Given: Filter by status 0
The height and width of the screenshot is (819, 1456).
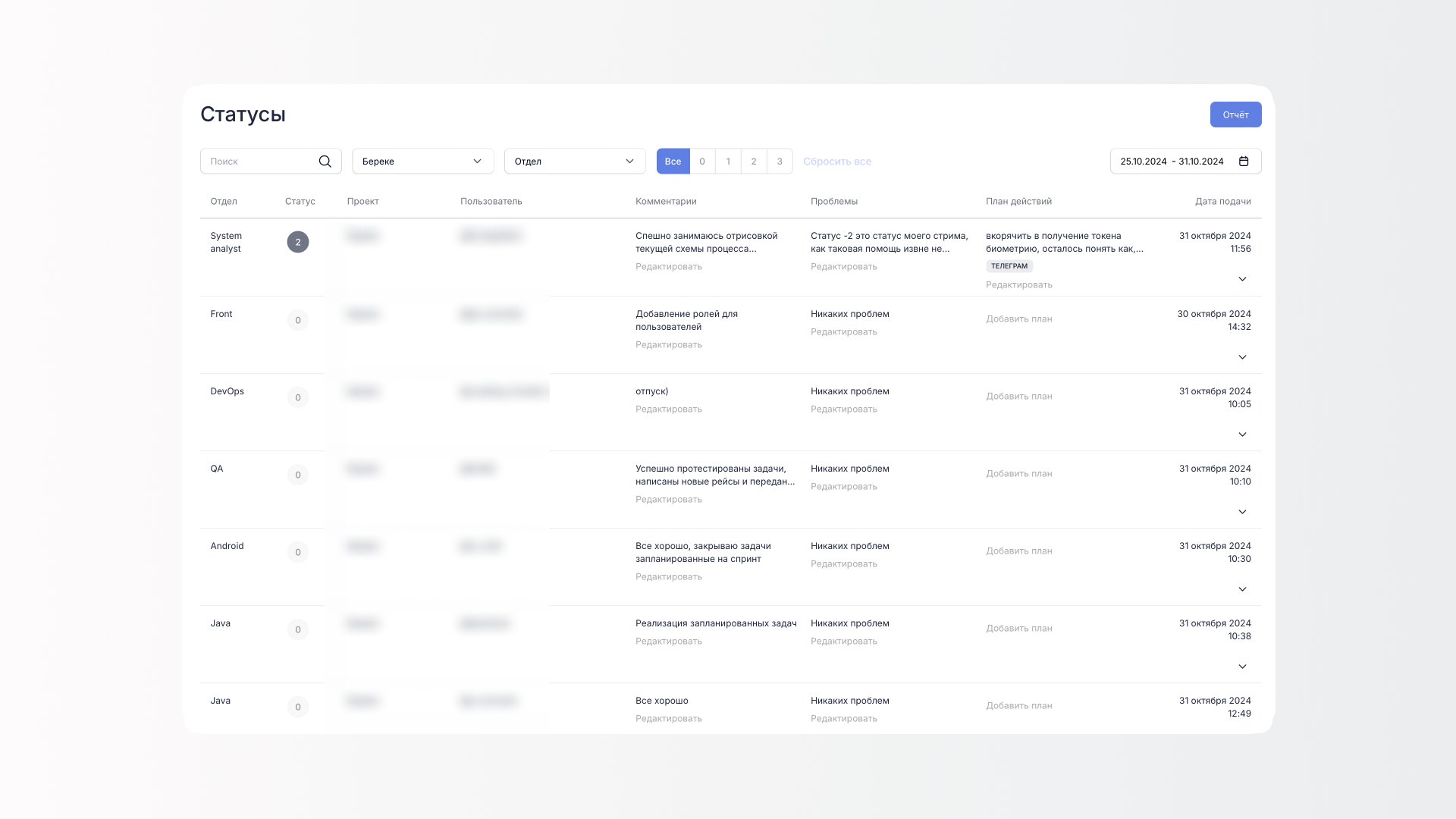Looking at the screenshot, I should coord(702,162).
